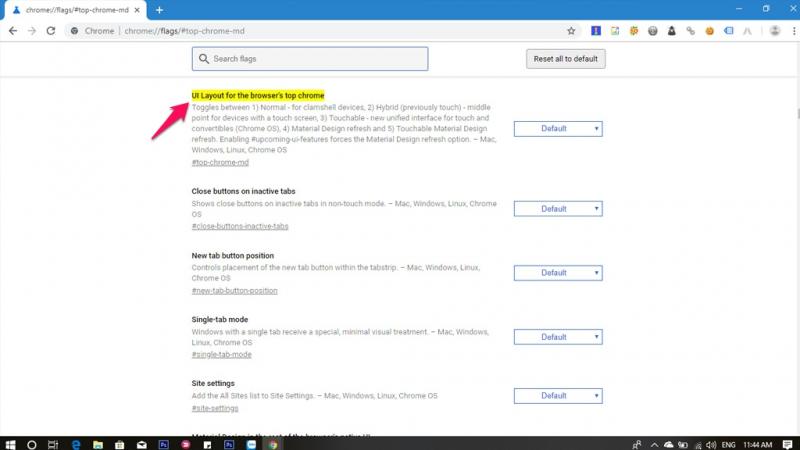Open the #single-tab-mode anchor link

coord(221,354)
